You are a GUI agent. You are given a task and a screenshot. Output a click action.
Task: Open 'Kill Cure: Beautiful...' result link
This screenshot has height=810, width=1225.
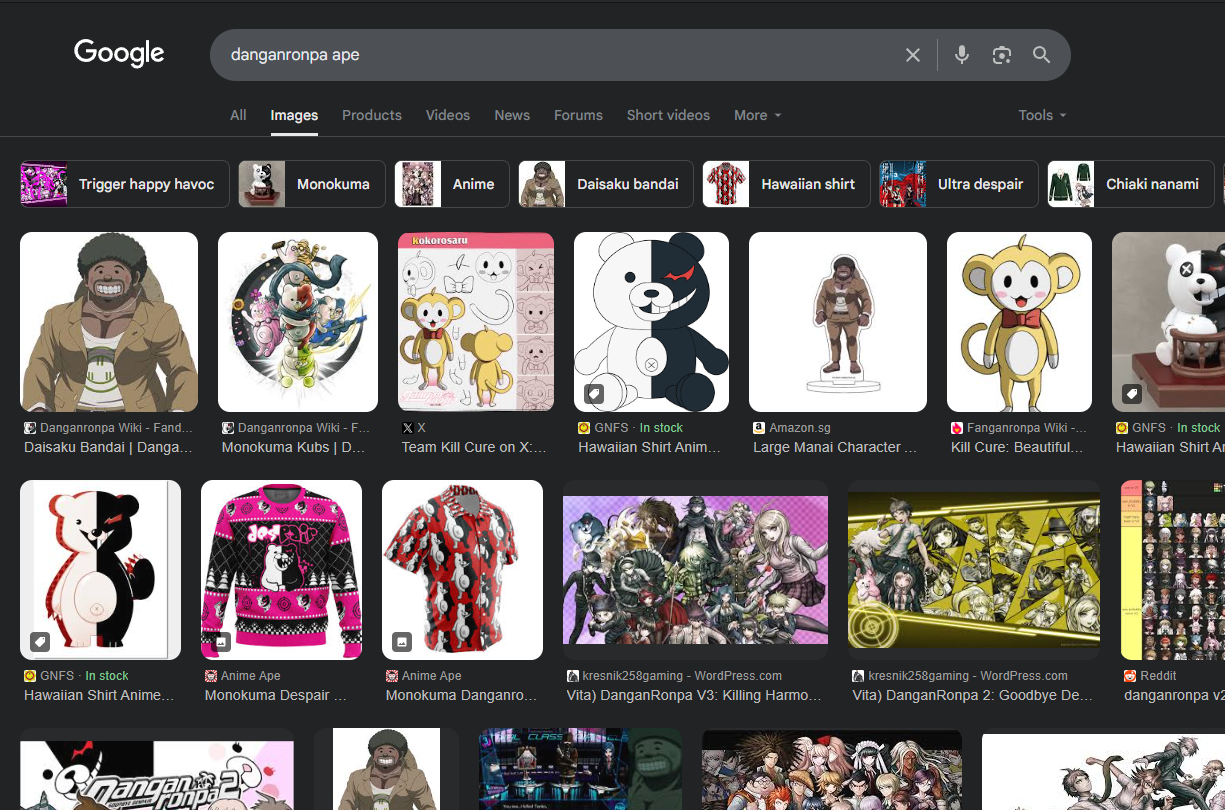[x=1017, y=447]
